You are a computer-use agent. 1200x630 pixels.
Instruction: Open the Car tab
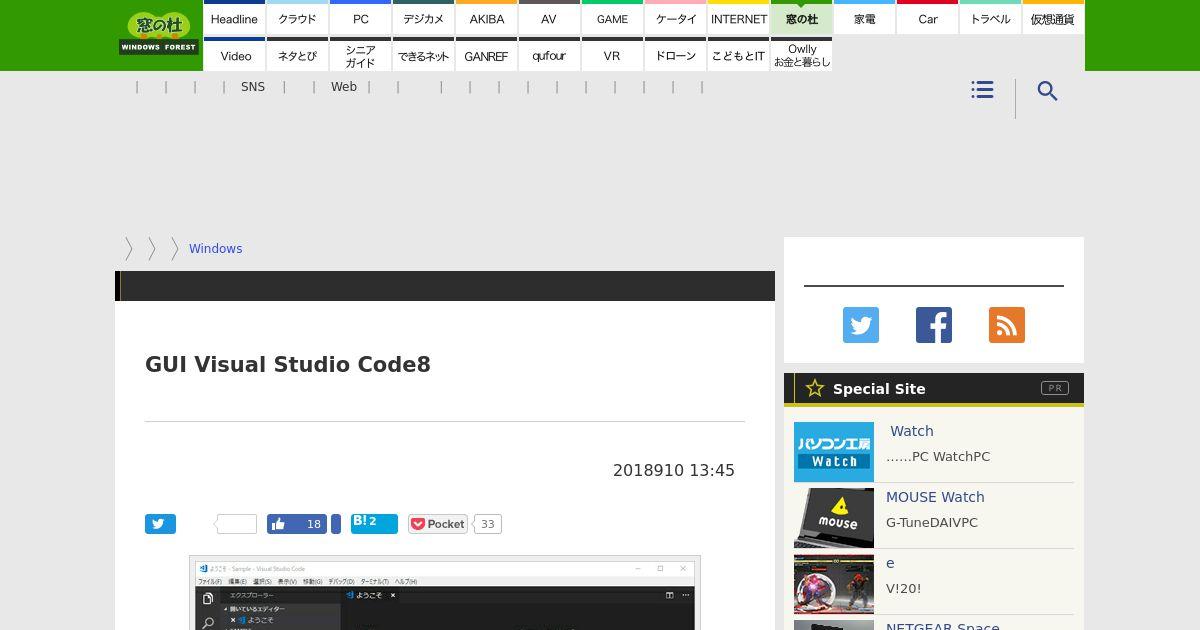(927, 18)
